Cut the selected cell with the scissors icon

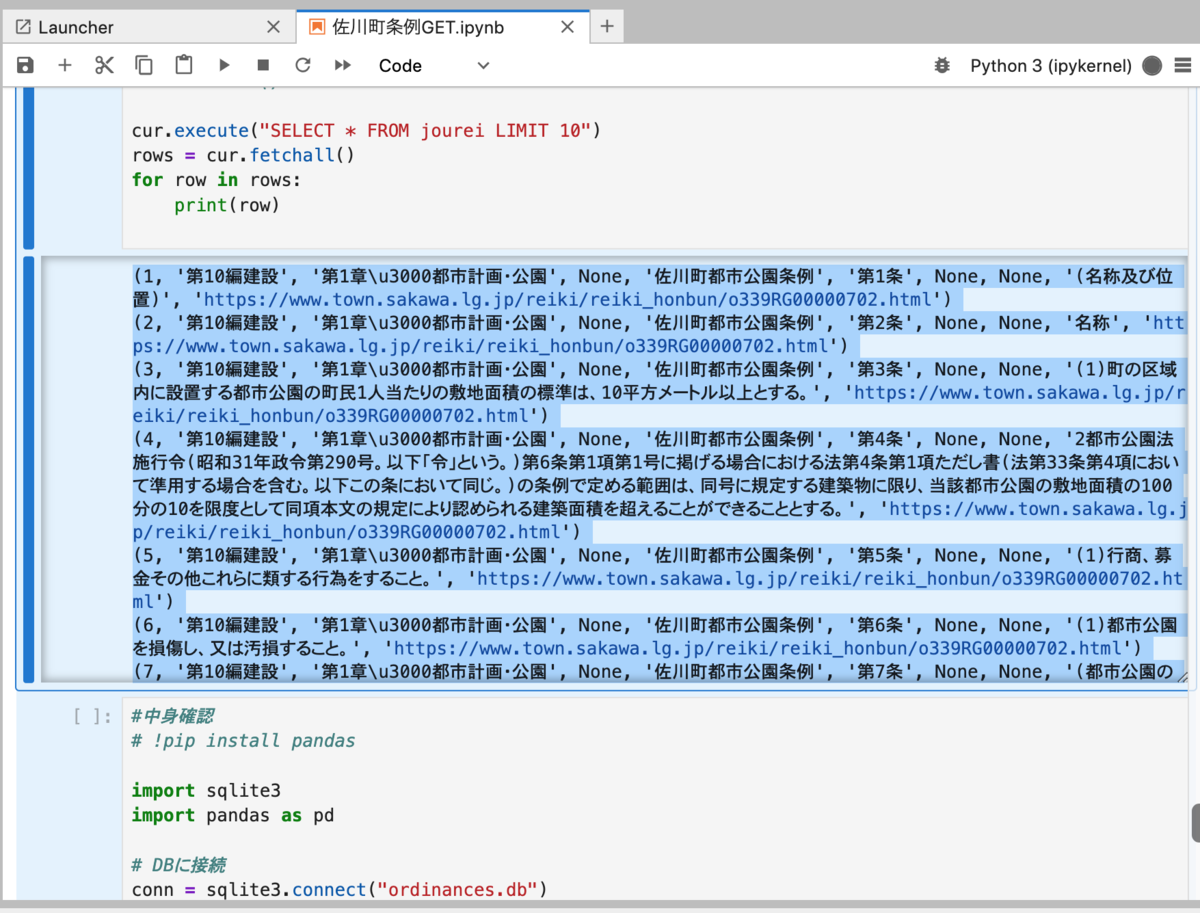pyautogui.click(x=105, y=65)
